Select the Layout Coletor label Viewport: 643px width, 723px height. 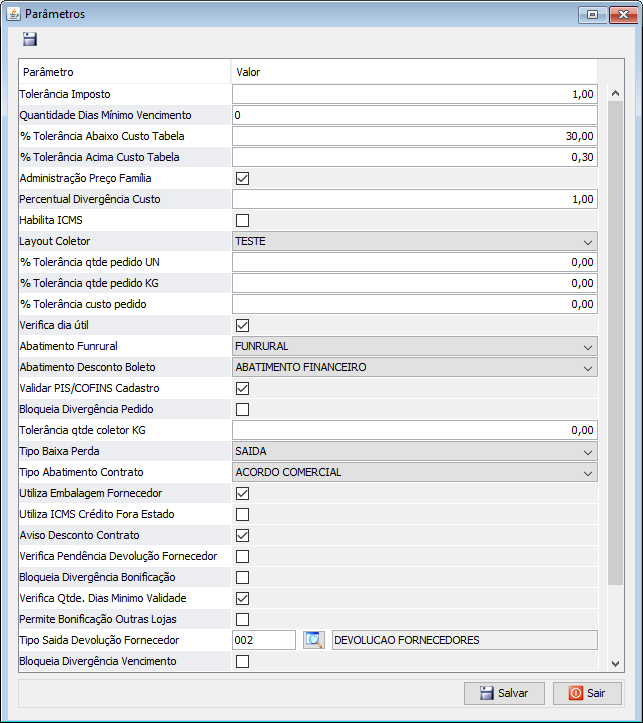click(x=55, y=241)
